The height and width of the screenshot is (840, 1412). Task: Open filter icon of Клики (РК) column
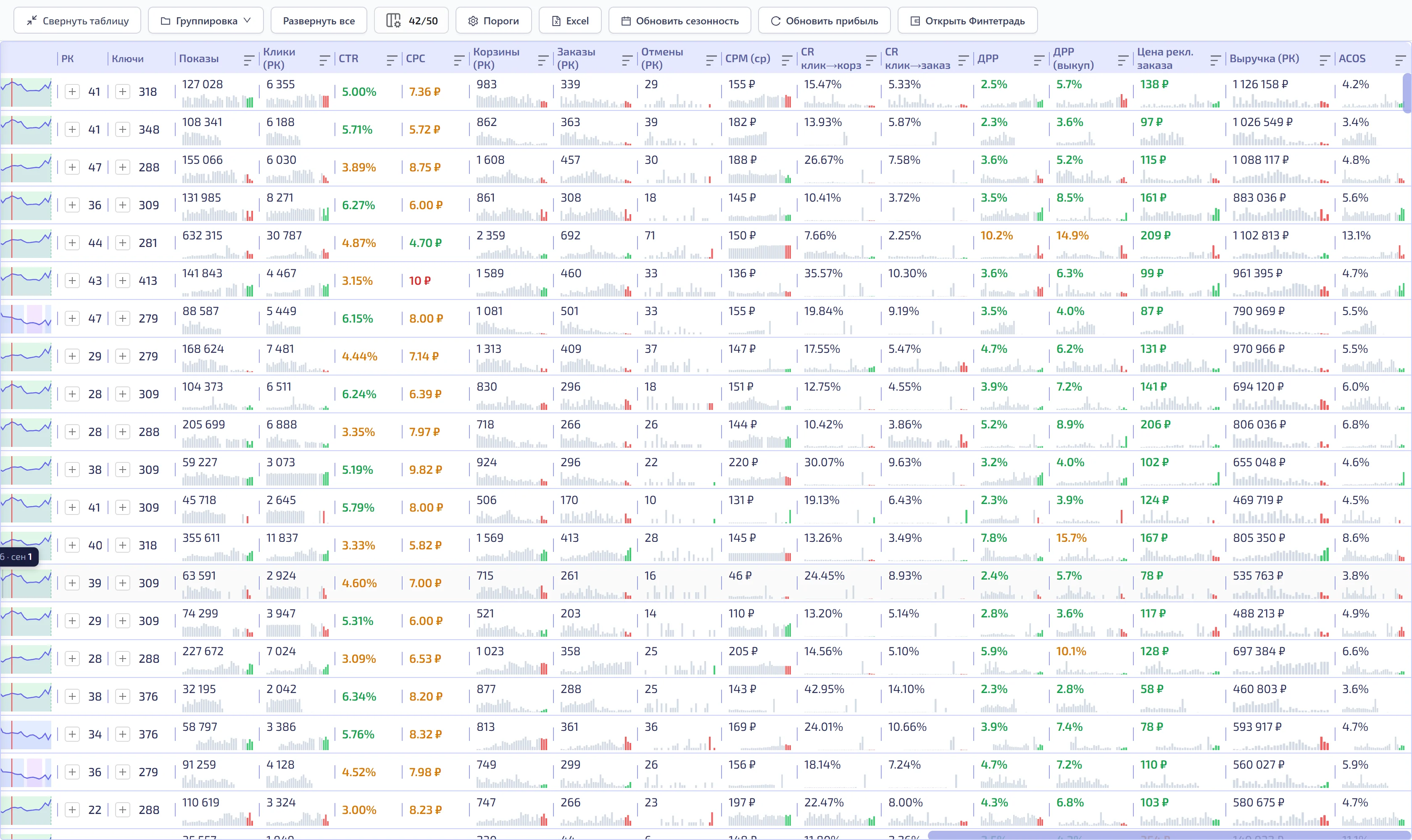pos(324,60)
